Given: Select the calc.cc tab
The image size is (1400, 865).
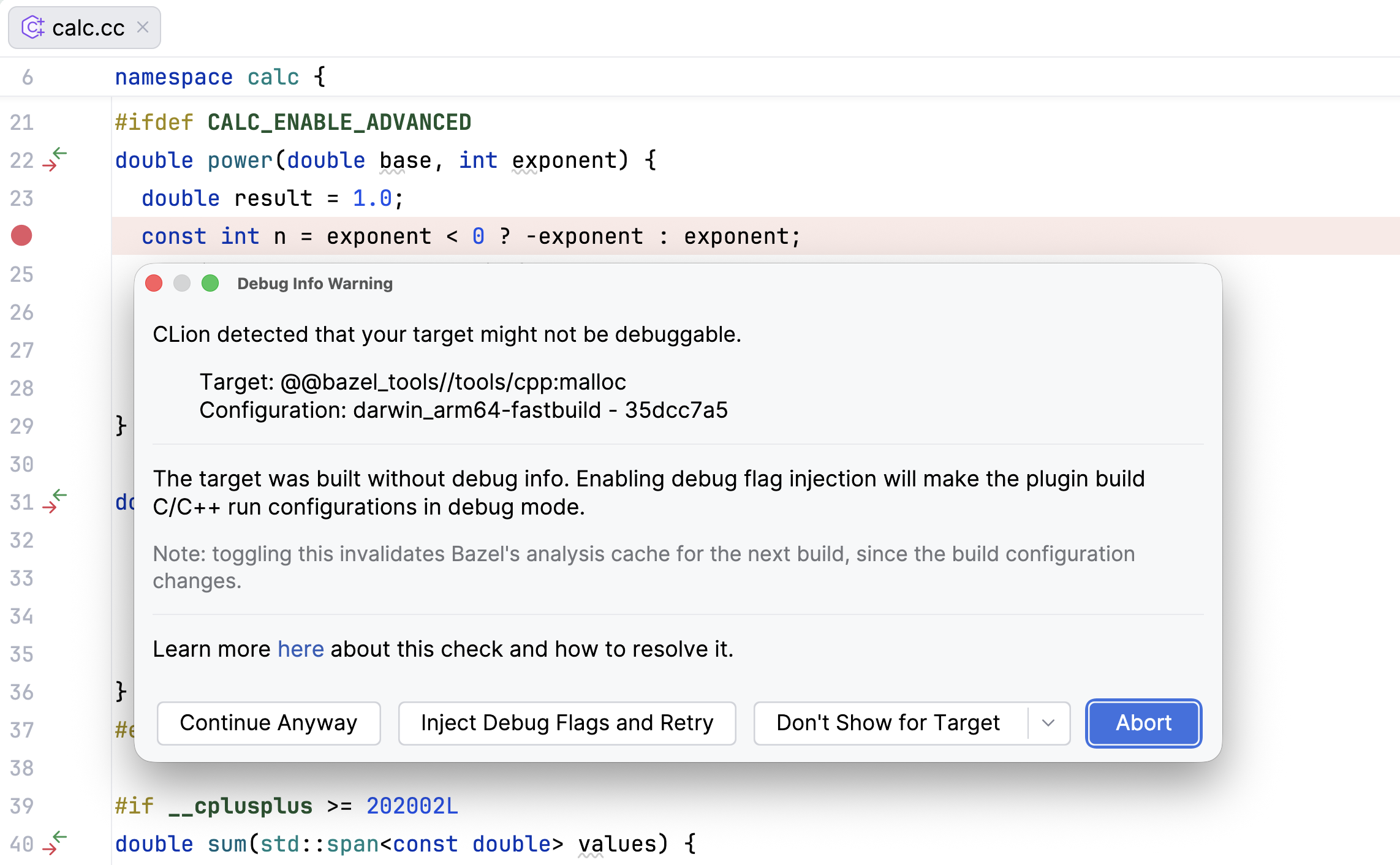Looking at the screenshot, I should pyautogui.click(x=85, y=28).
